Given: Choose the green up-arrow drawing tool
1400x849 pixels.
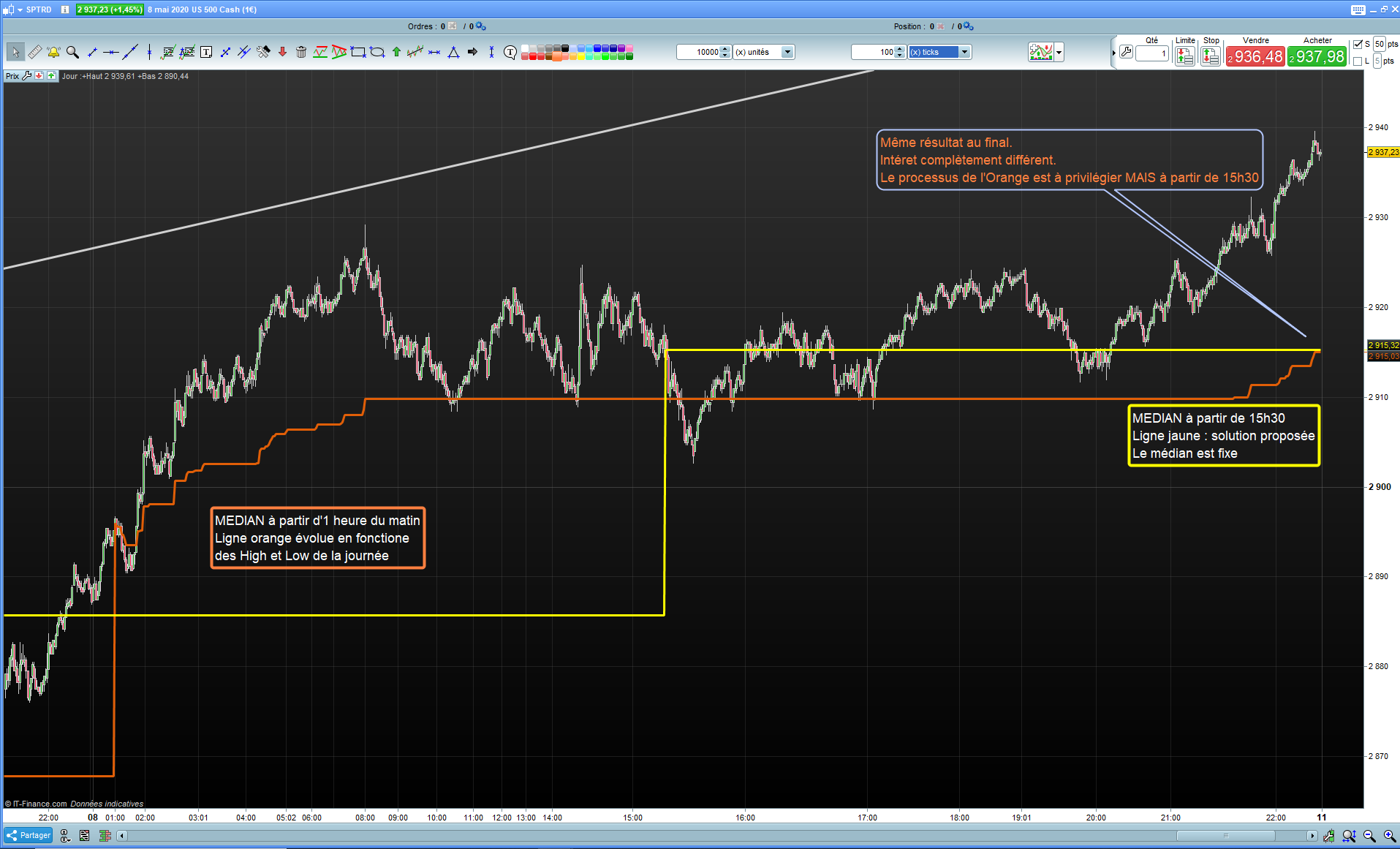Looking at the screenshot, I should click(x=396, y=52).
